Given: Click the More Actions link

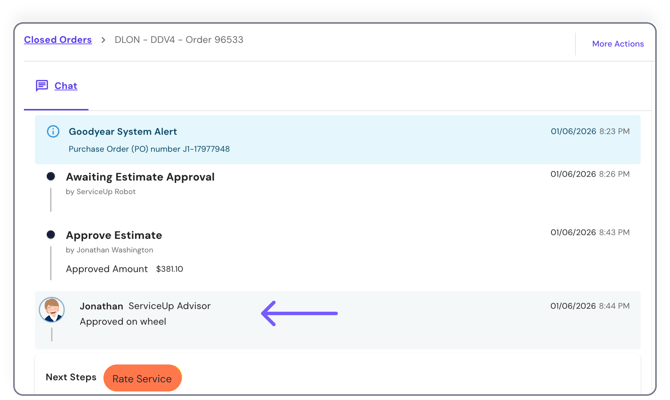Looking at the screenshot, I should click(x=617, y=44).
